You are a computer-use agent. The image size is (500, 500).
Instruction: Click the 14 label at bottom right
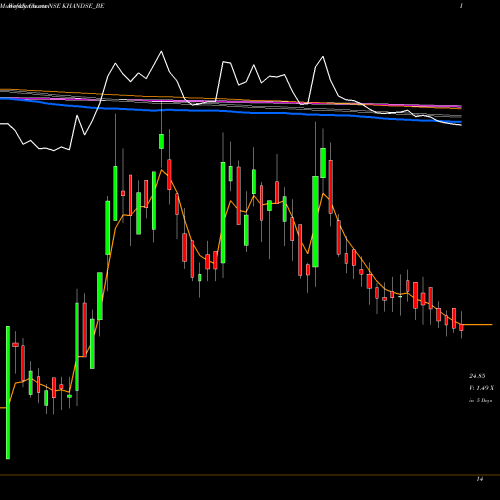[480, 479]
